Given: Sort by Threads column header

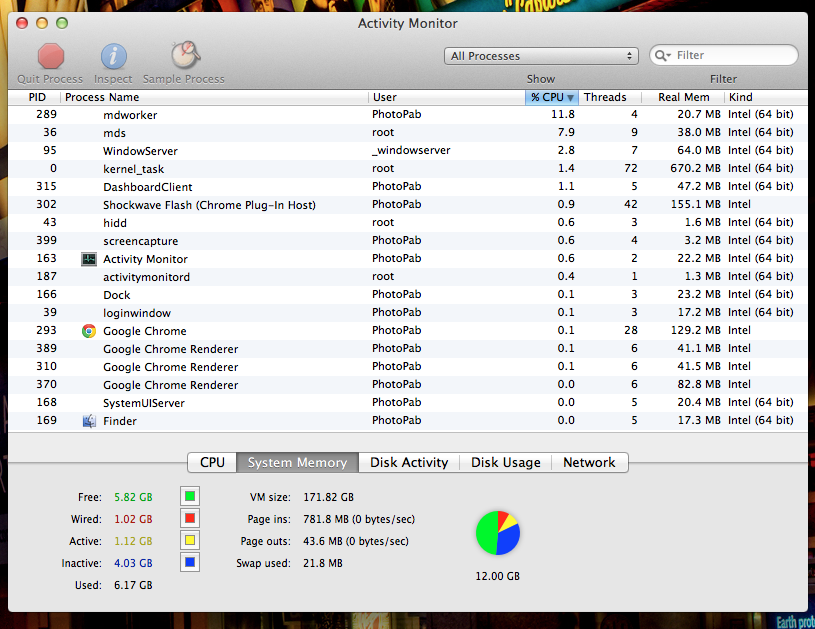Looking at the screenshot, I should coord(610,97).
